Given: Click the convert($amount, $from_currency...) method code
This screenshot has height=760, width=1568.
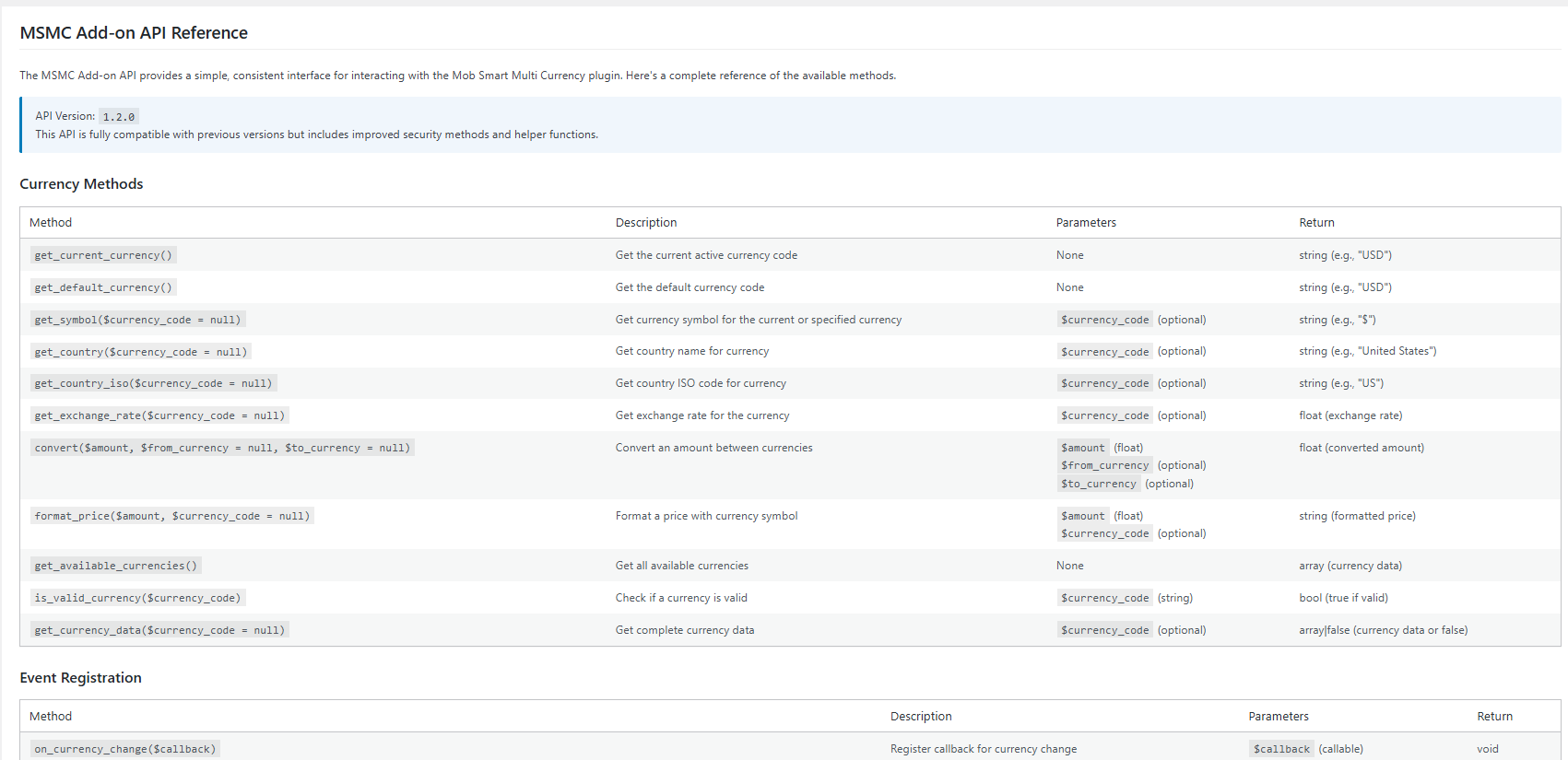Looking at the screenshot, I should coord(222,448).
